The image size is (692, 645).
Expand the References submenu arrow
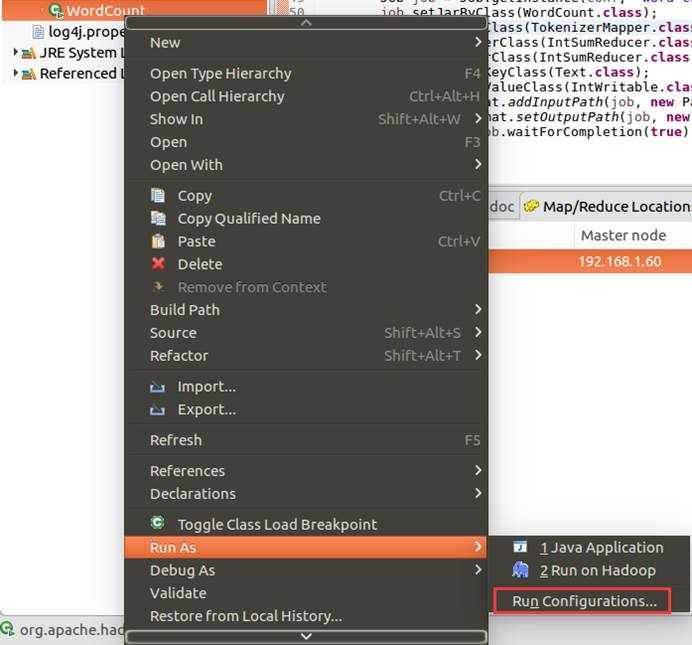click(478, 470)
